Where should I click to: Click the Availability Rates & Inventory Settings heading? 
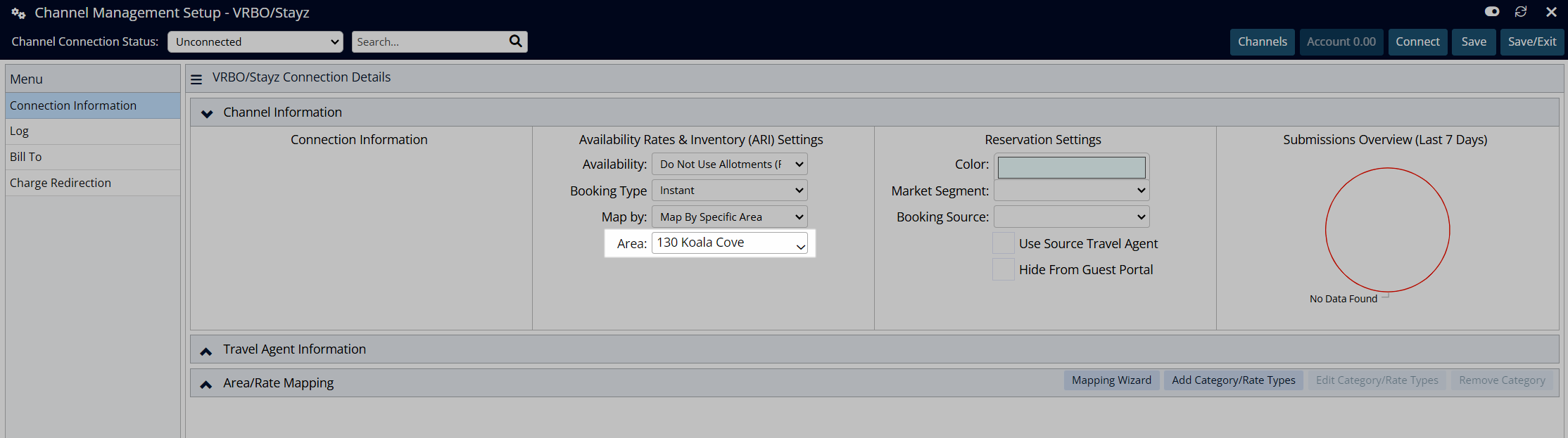pyautogui.click(x=701, y=140)
